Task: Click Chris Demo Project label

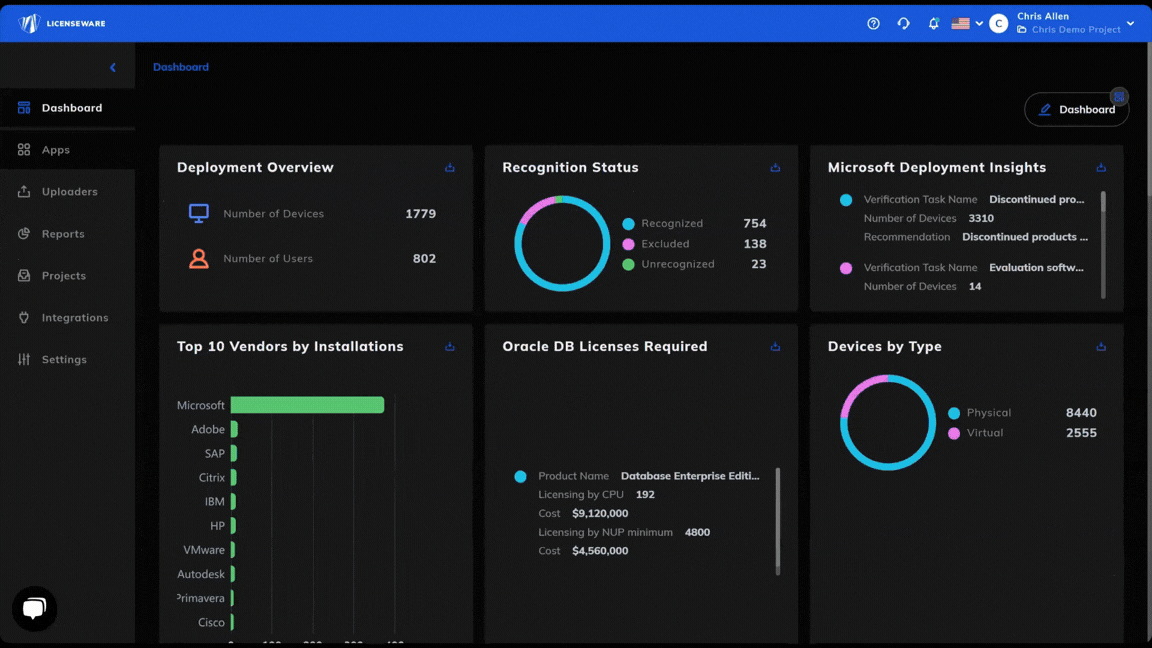Action: coord(1076,30)
